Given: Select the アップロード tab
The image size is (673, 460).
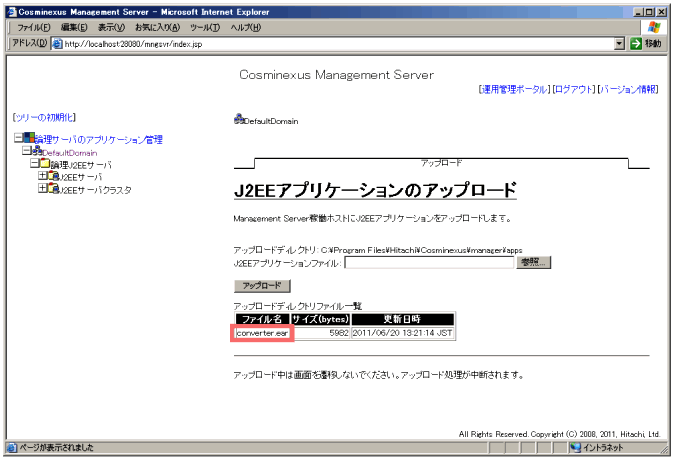Looking at the screenshot, I should coord(441,163).
